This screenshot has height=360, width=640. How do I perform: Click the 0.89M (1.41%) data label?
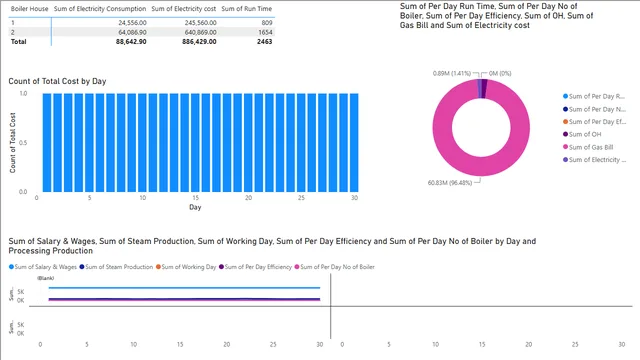(x=452, y=73)
